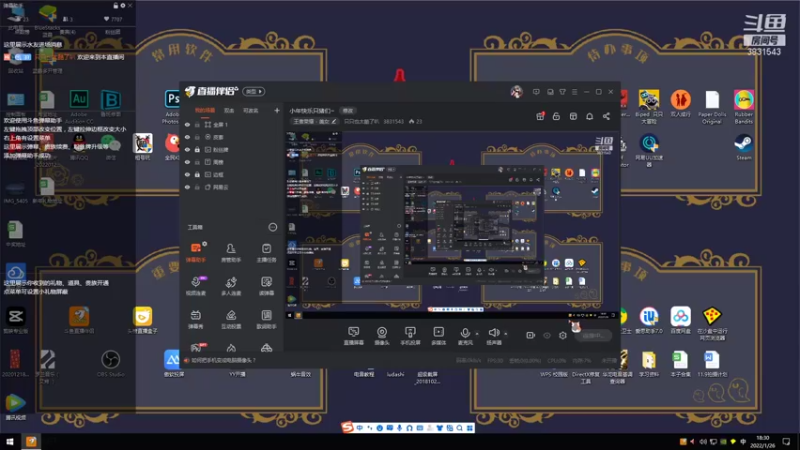Click room number 3831543 text
This screenshot has width=800, height=450.
tap(393, 121)
